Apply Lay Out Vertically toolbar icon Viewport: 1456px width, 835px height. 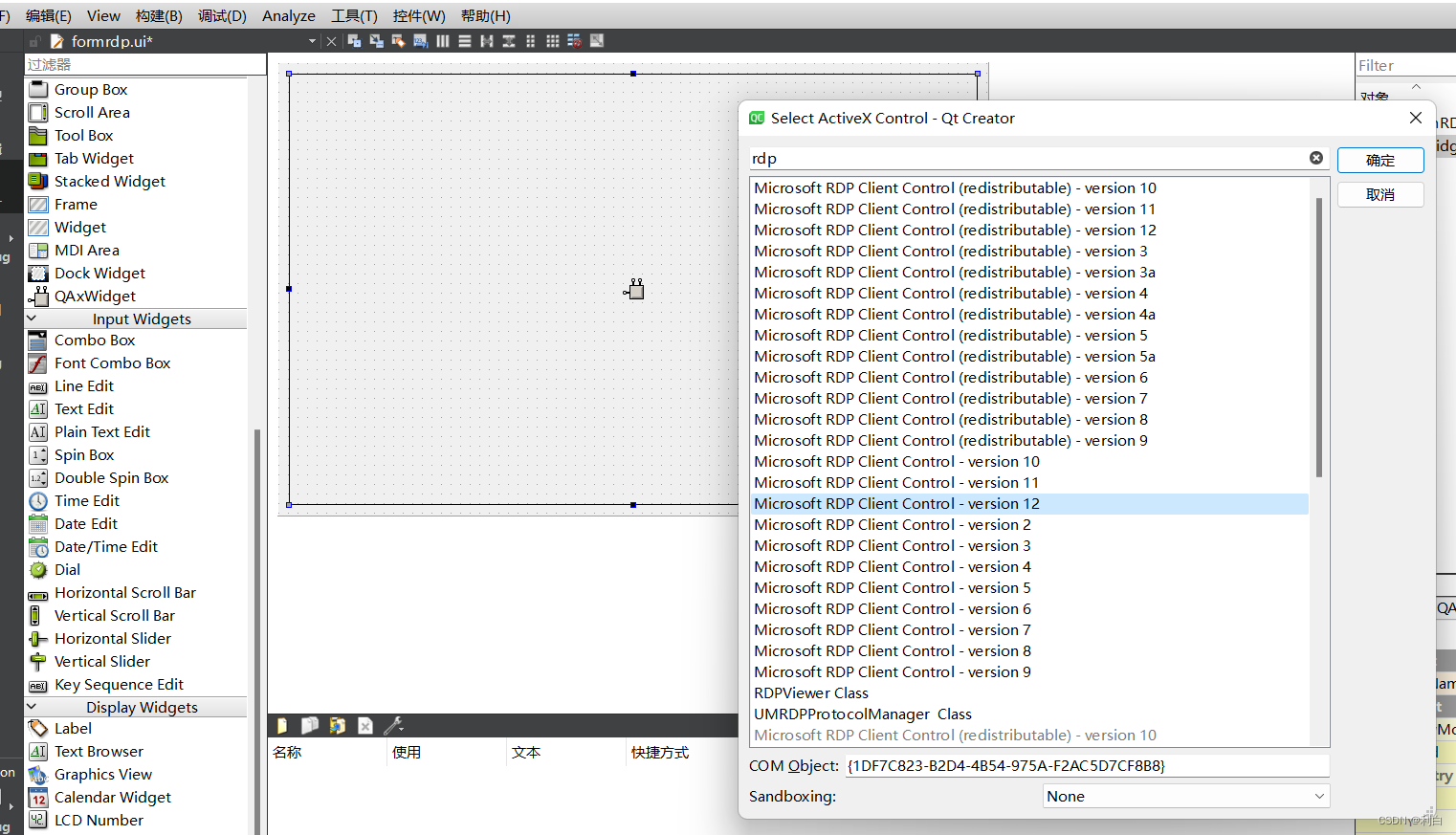point(465,41)
